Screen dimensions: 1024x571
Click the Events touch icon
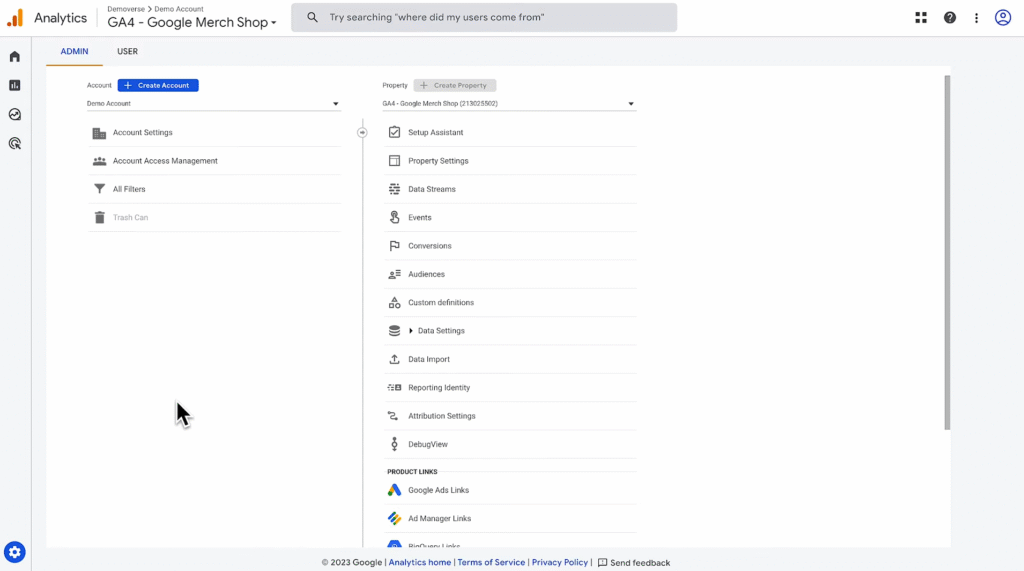pos(394,218)
